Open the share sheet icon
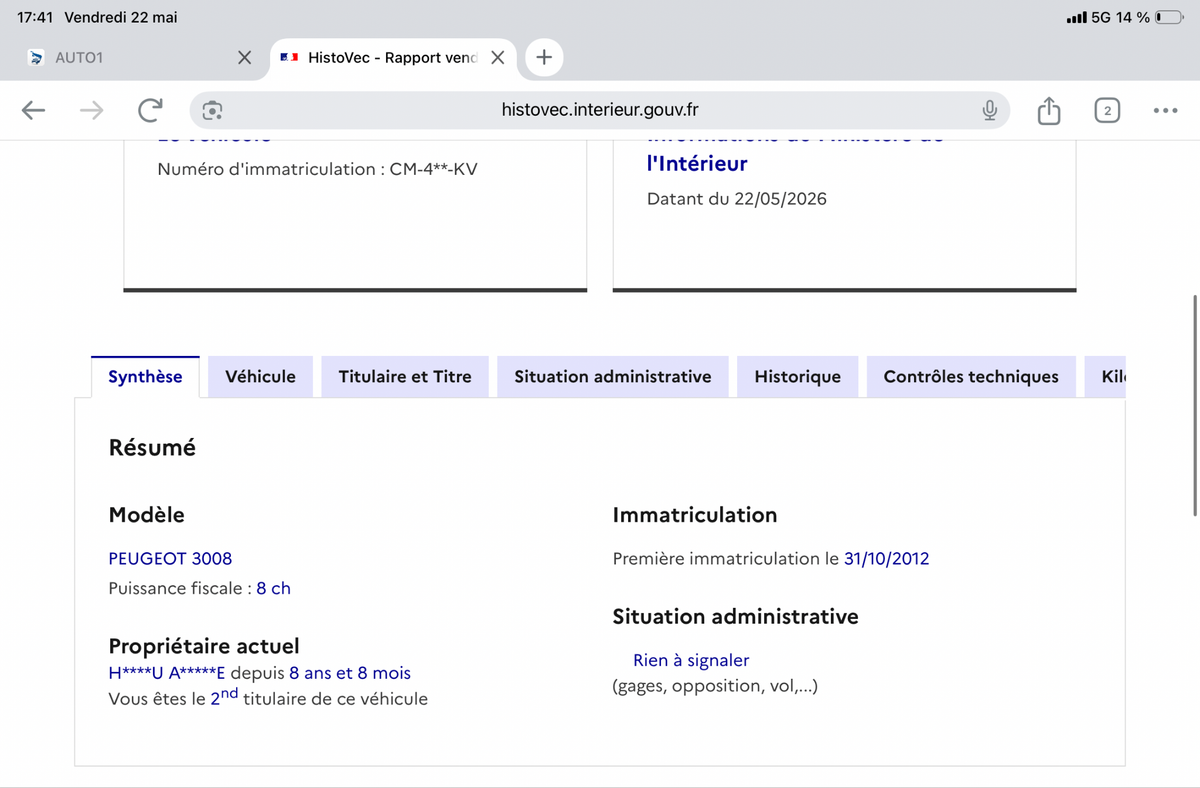1200x788 pixels. (x=1048, y=110)
